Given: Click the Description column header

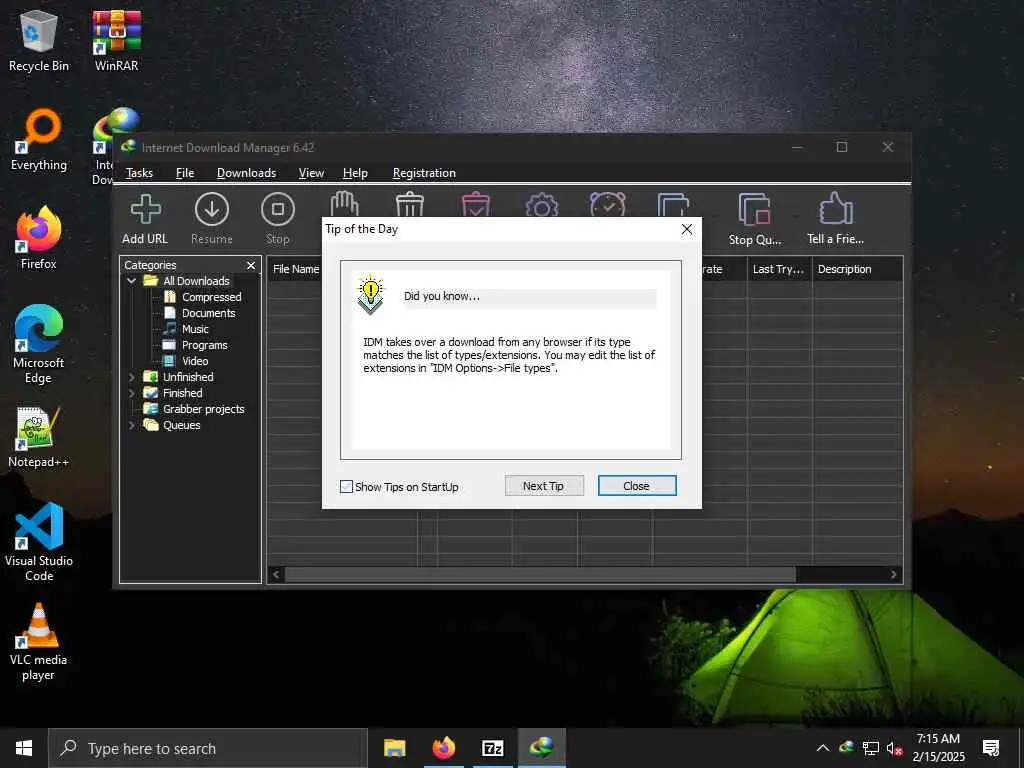Looking at the screenshot, I should [x=857, y=269].
